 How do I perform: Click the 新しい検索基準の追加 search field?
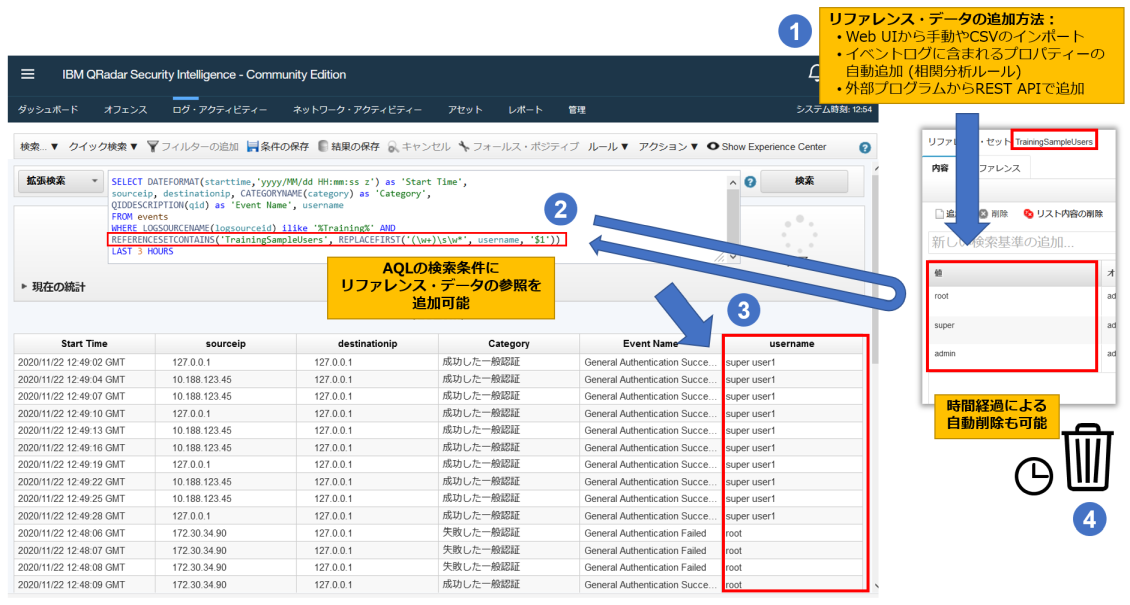pos(1020,242)
